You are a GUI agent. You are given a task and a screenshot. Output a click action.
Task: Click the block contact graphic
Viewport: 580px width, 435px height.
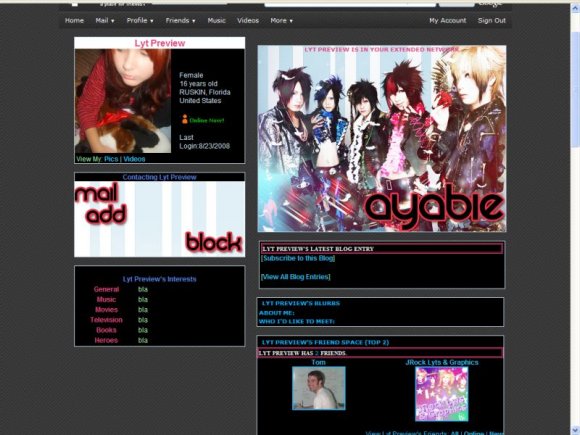[213, 242]
